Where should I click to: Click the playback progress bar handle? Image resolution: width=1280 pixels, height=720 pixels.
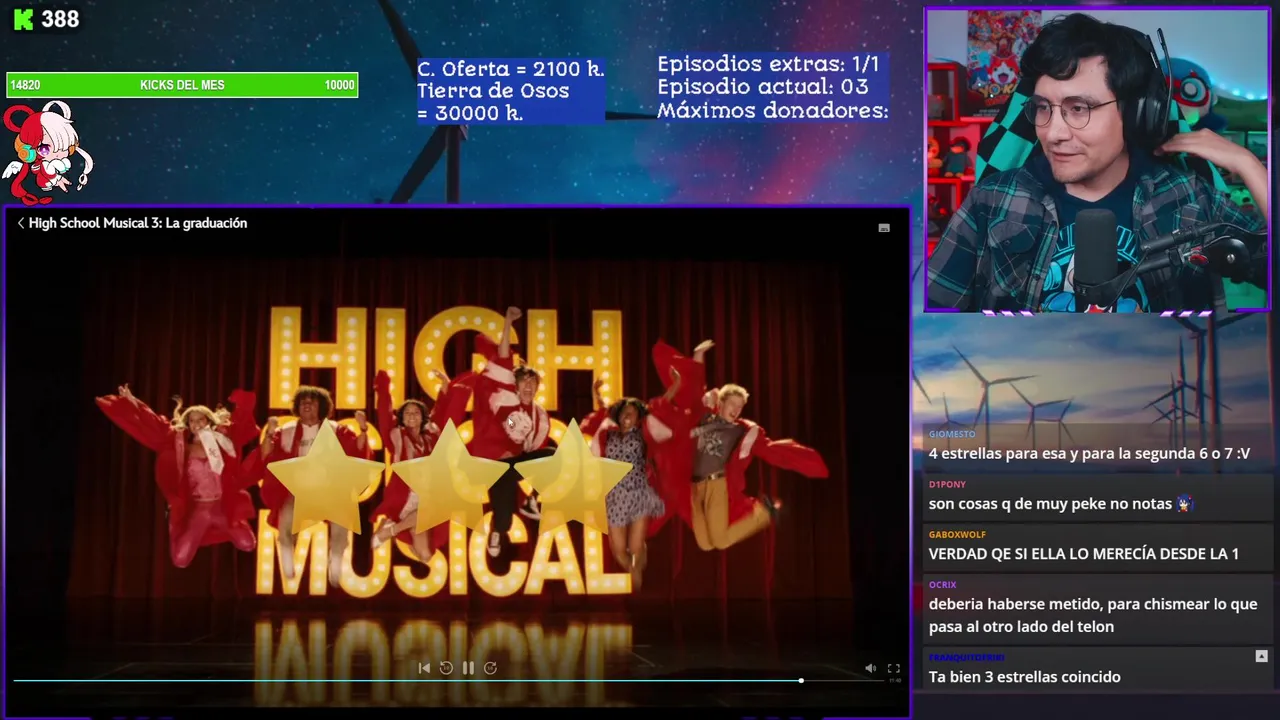coord(801,680)
